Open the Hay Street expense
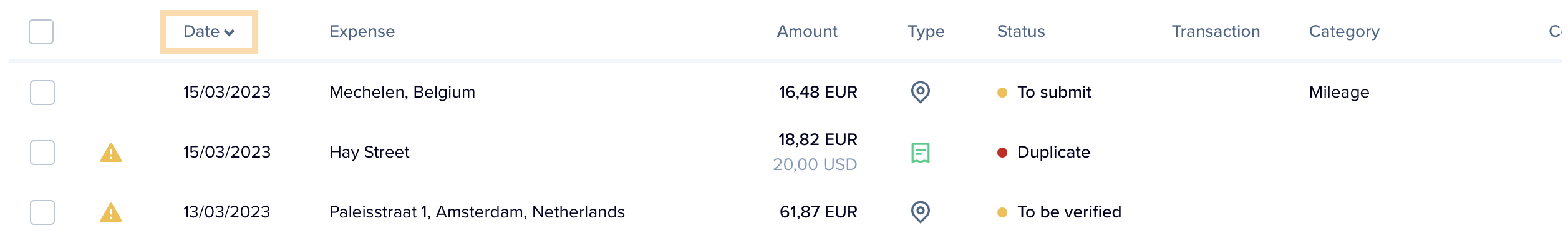This screenshot has width=1568, height=230. (x=369, y=152)
